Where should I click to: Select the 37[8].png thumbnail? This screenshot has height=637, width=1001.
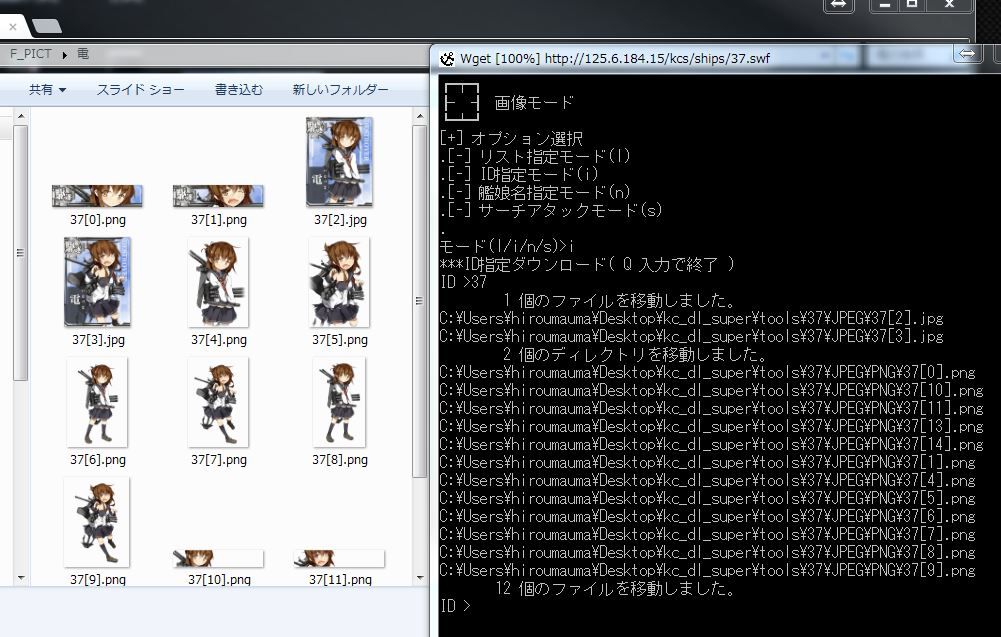click(339, 401)
